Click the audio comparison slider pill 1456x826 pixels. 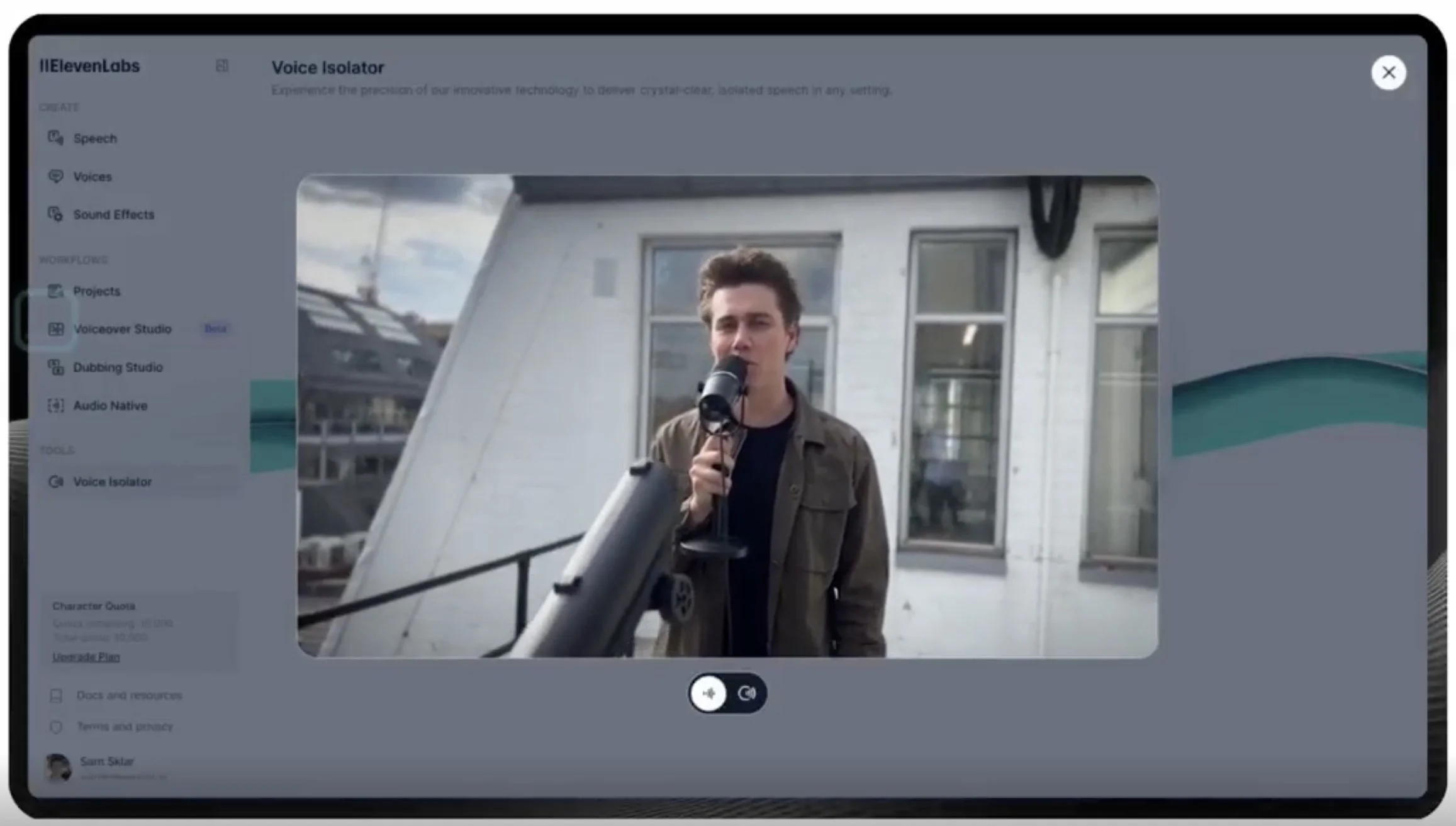727,693
